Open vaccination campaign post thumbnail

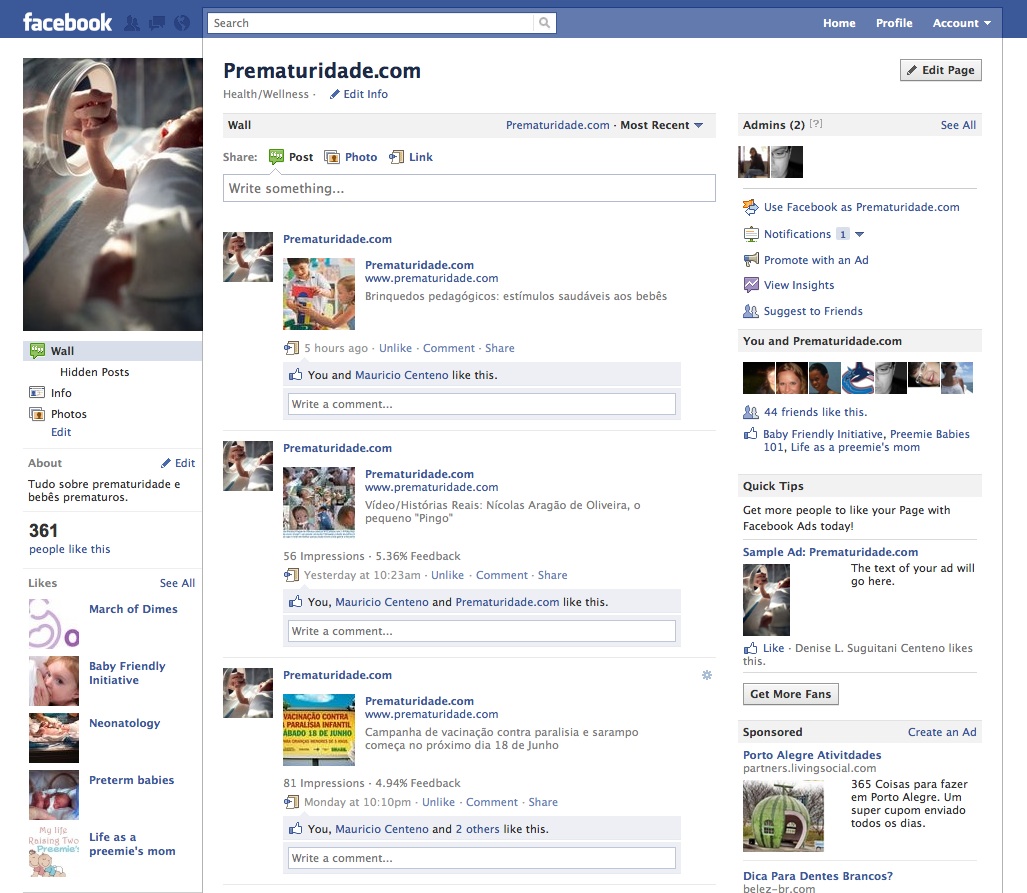(319, 731)
